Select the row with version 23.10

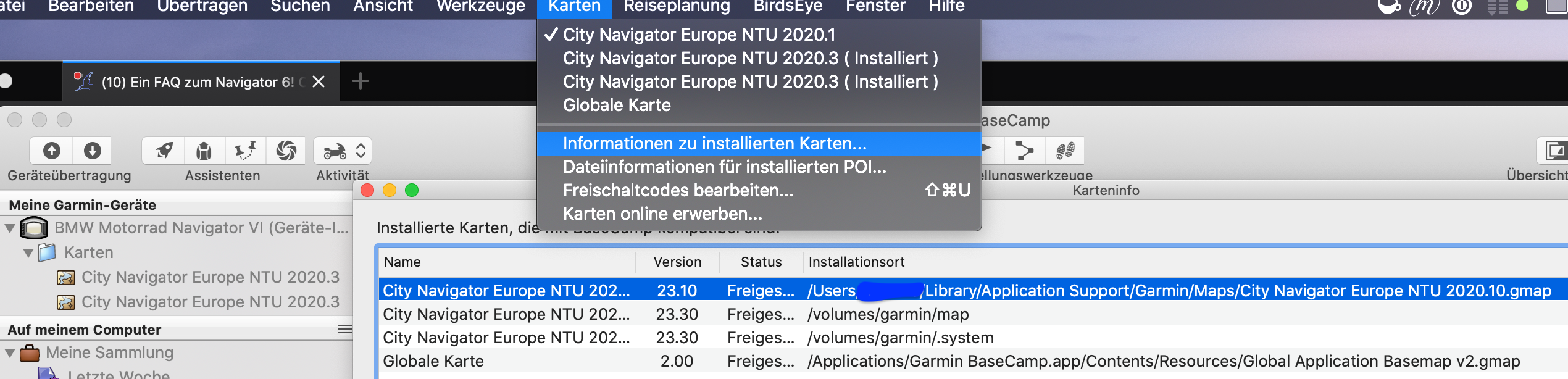click(974, 291)
